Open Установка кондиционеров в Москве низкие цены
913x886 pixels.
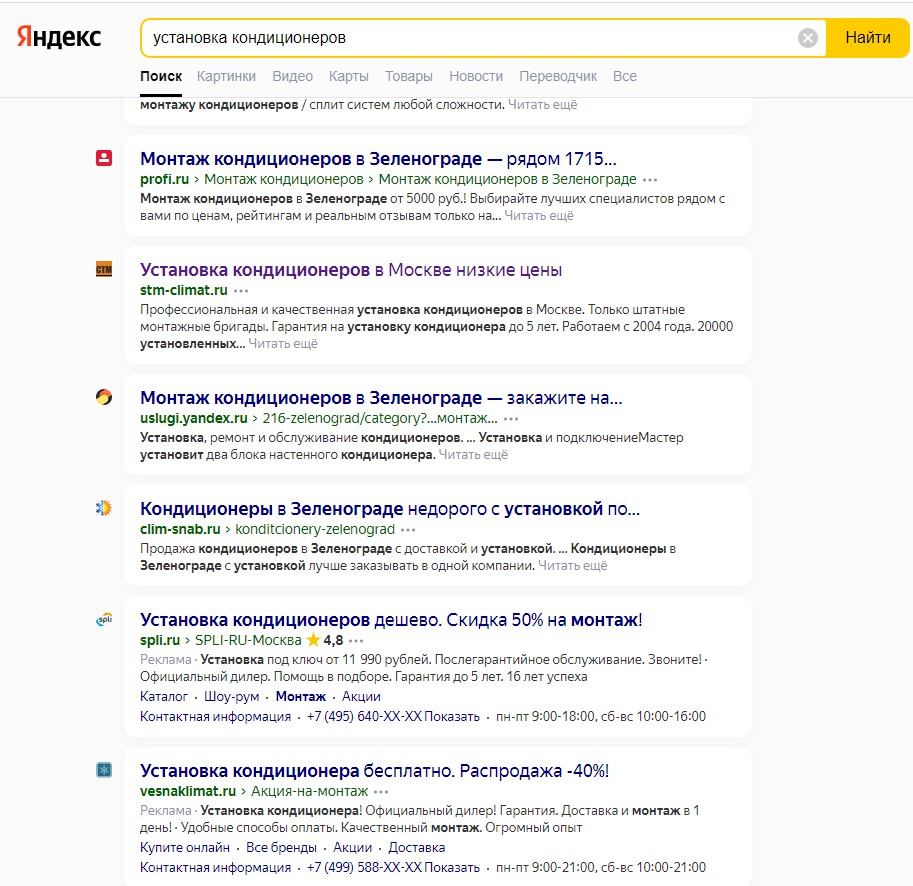click(351, 270)
